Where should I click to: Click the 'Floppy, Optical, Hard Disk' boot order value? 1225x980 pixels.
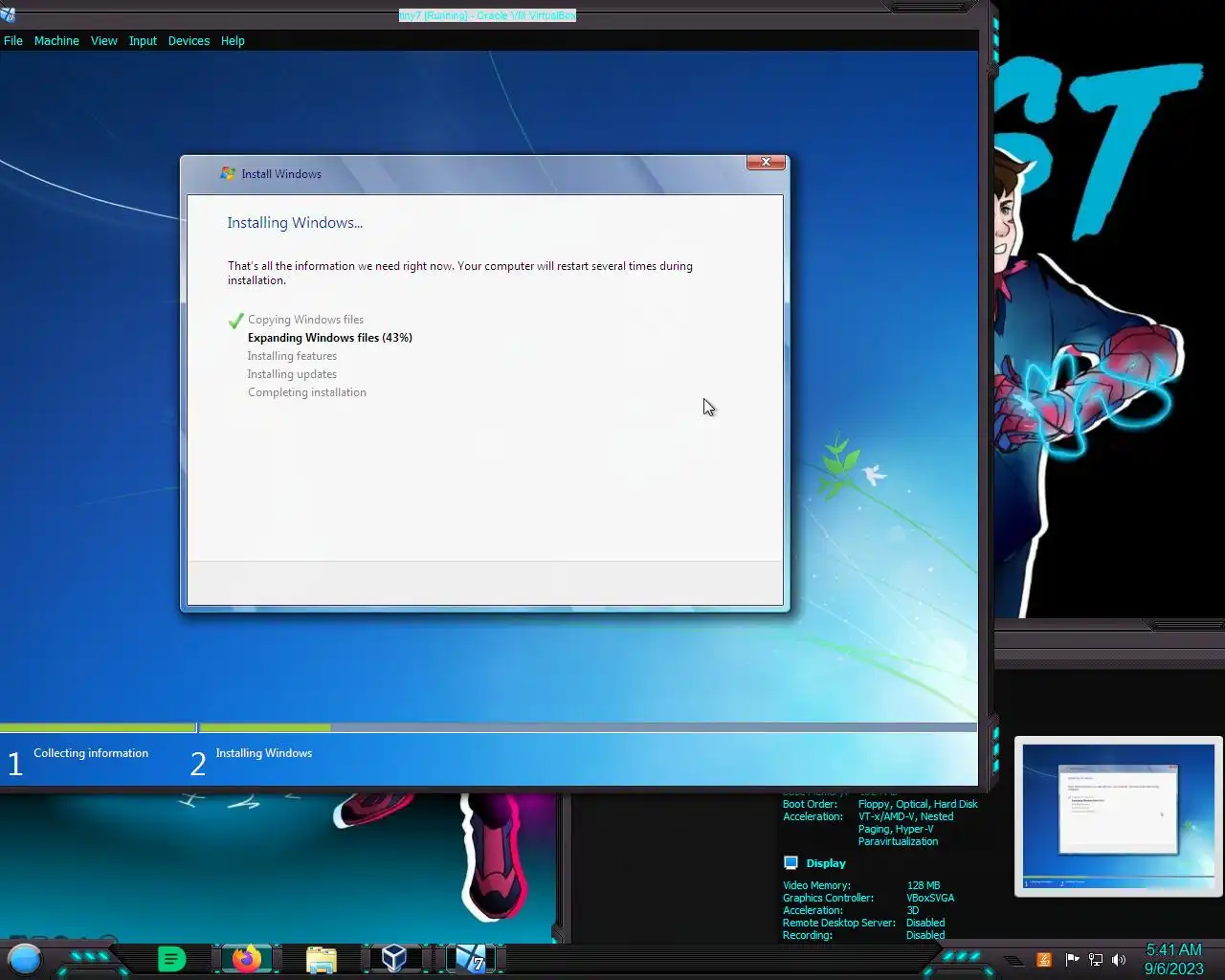click(x=918, y=804)
